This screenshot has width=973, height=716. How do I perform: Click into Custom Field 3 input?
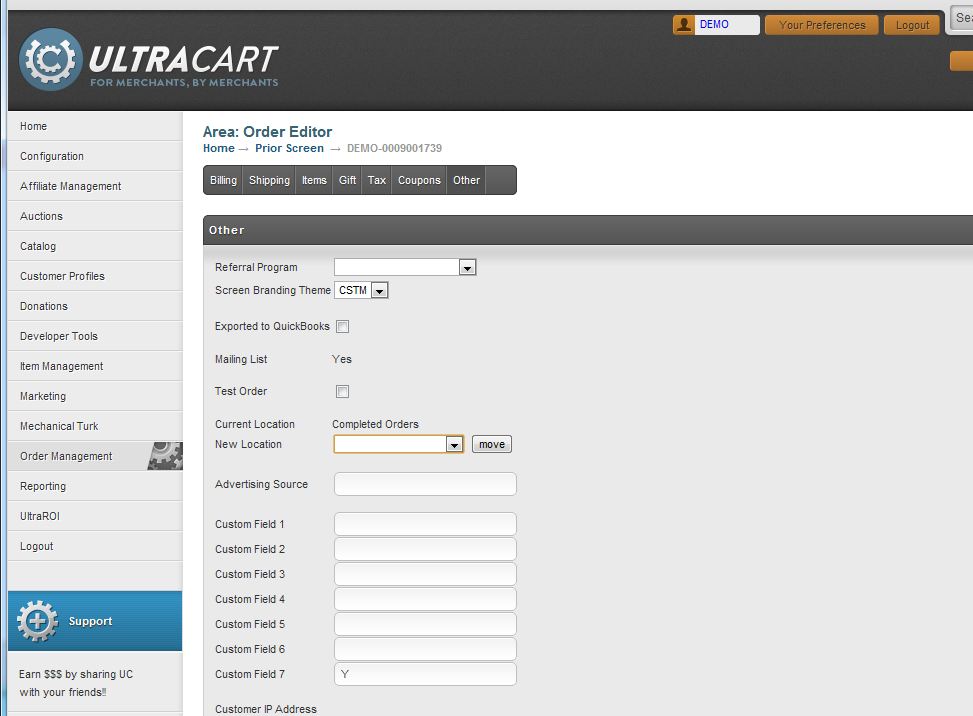(425, 575)
